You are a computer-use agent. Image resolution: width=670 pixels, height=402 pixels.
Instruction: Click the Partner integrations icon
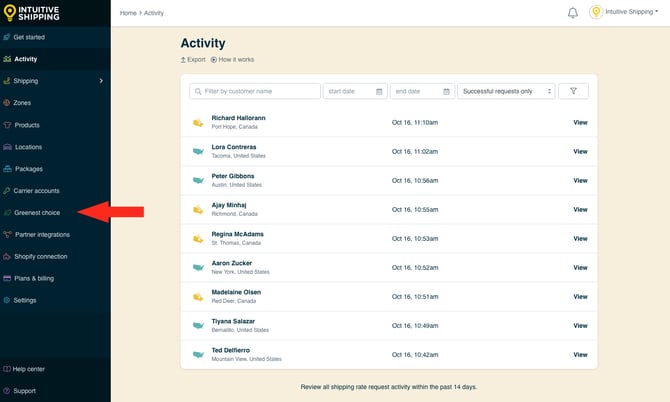pos(7,234)
